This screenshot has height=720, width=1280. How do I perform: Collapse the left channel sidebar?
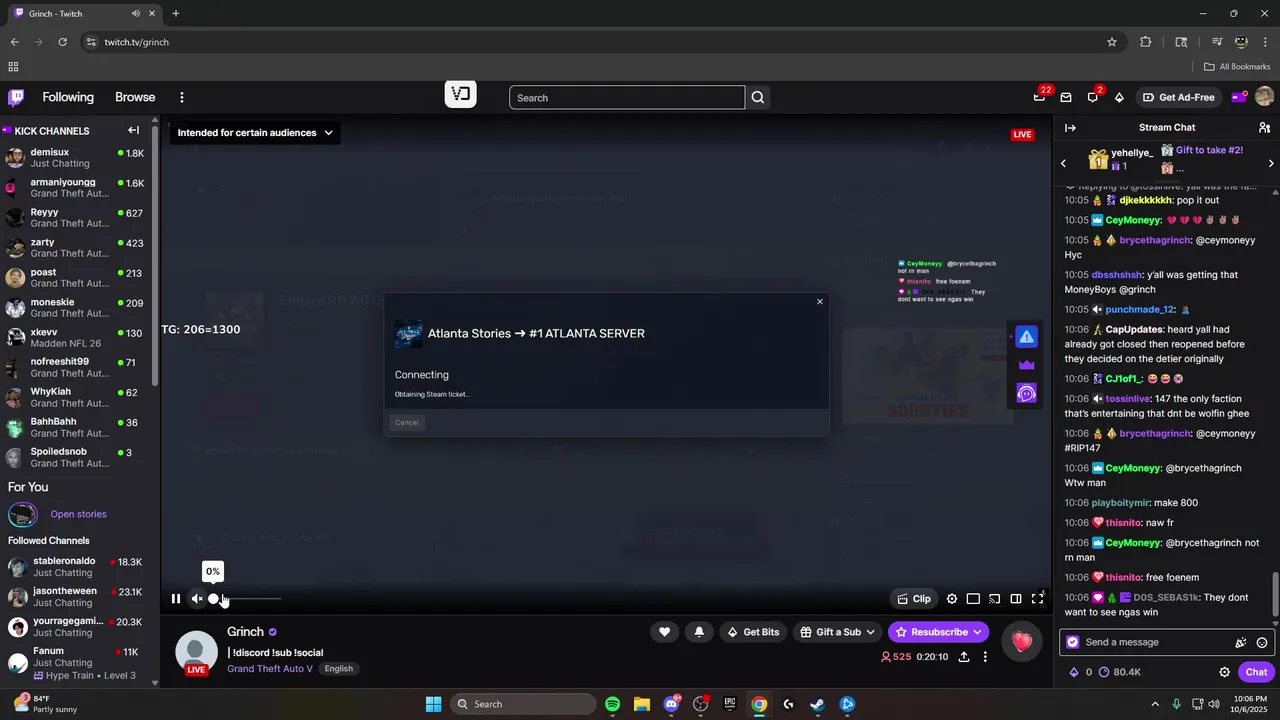tap(133, 130)
